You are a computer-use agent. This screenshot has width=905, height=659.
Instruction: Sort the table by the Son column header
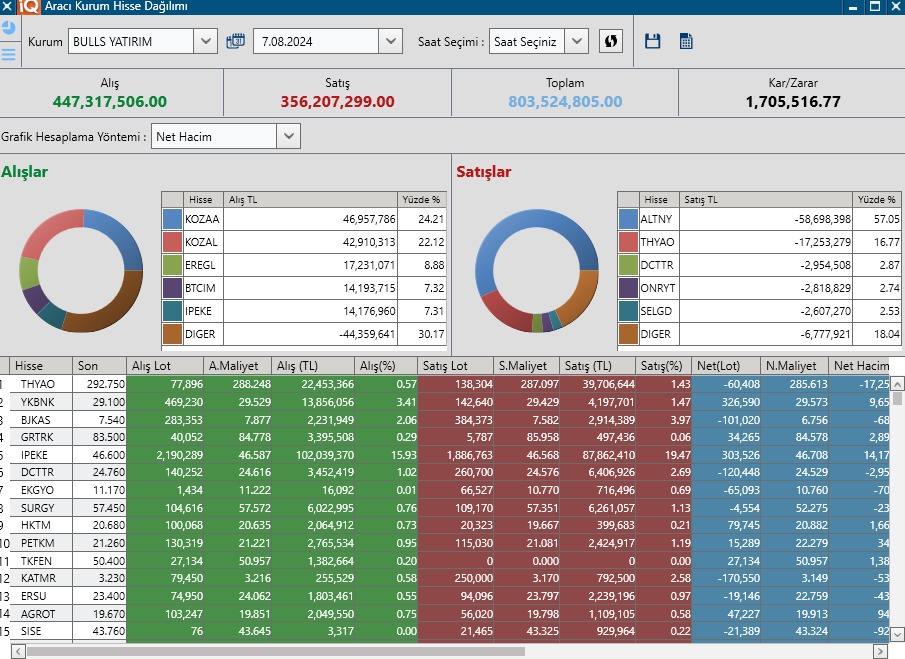pos(99,366)
